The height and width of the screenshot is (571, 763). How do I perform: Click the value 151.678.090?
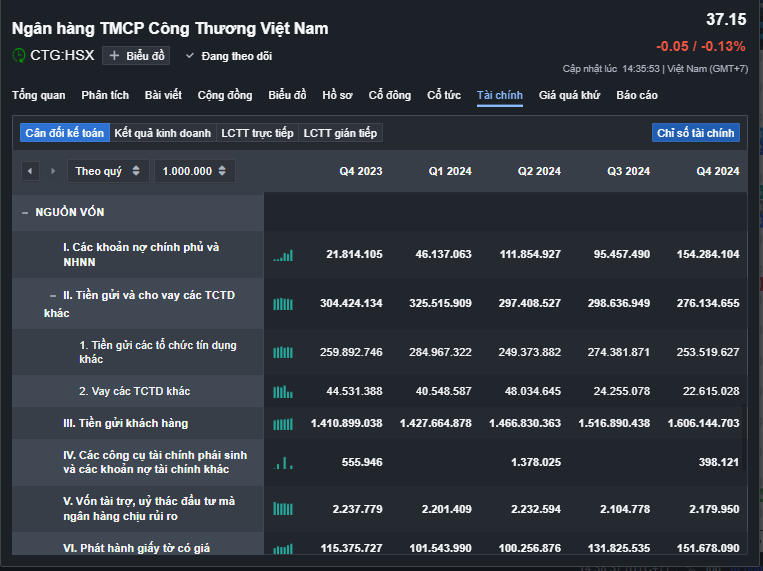coord(708,548)
